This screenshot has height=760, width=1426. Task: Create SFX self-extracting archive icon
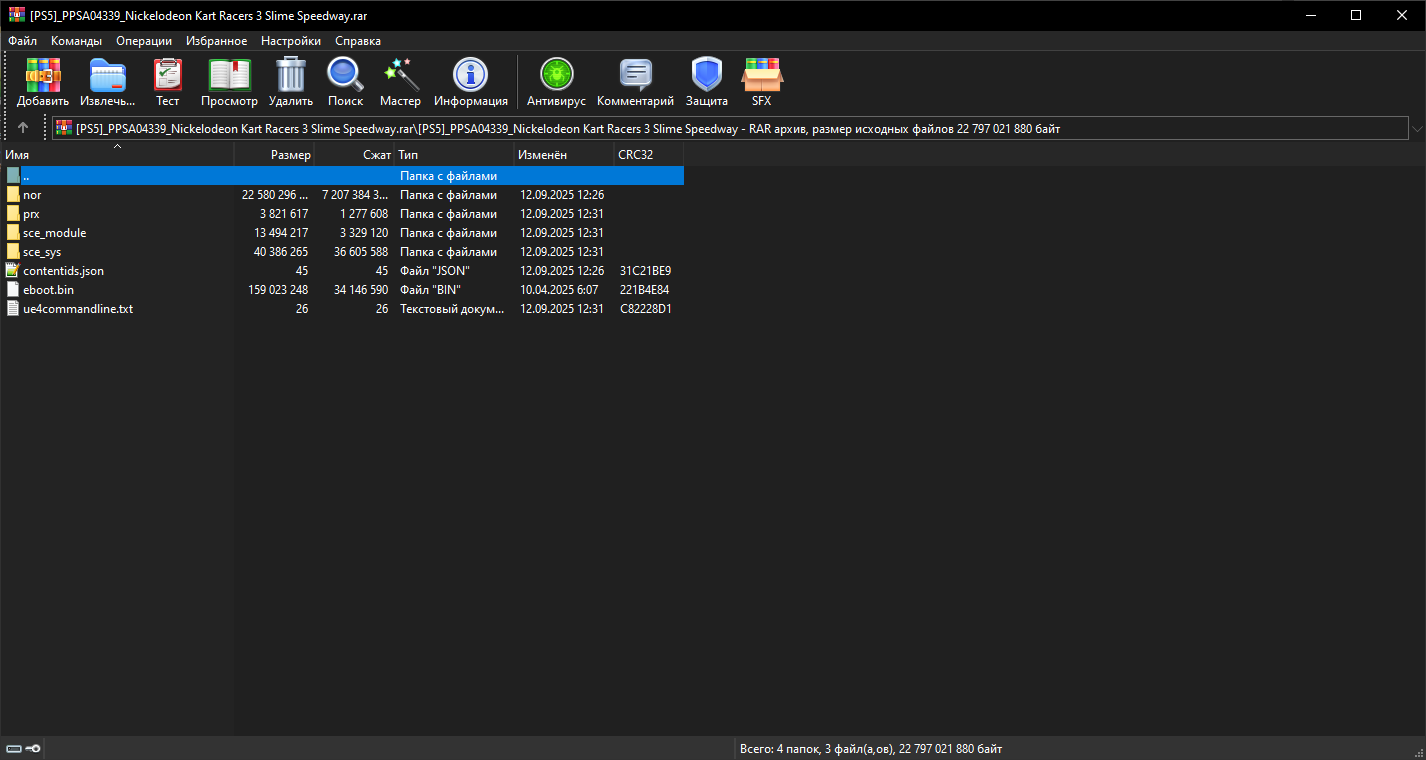pos(761,76)
